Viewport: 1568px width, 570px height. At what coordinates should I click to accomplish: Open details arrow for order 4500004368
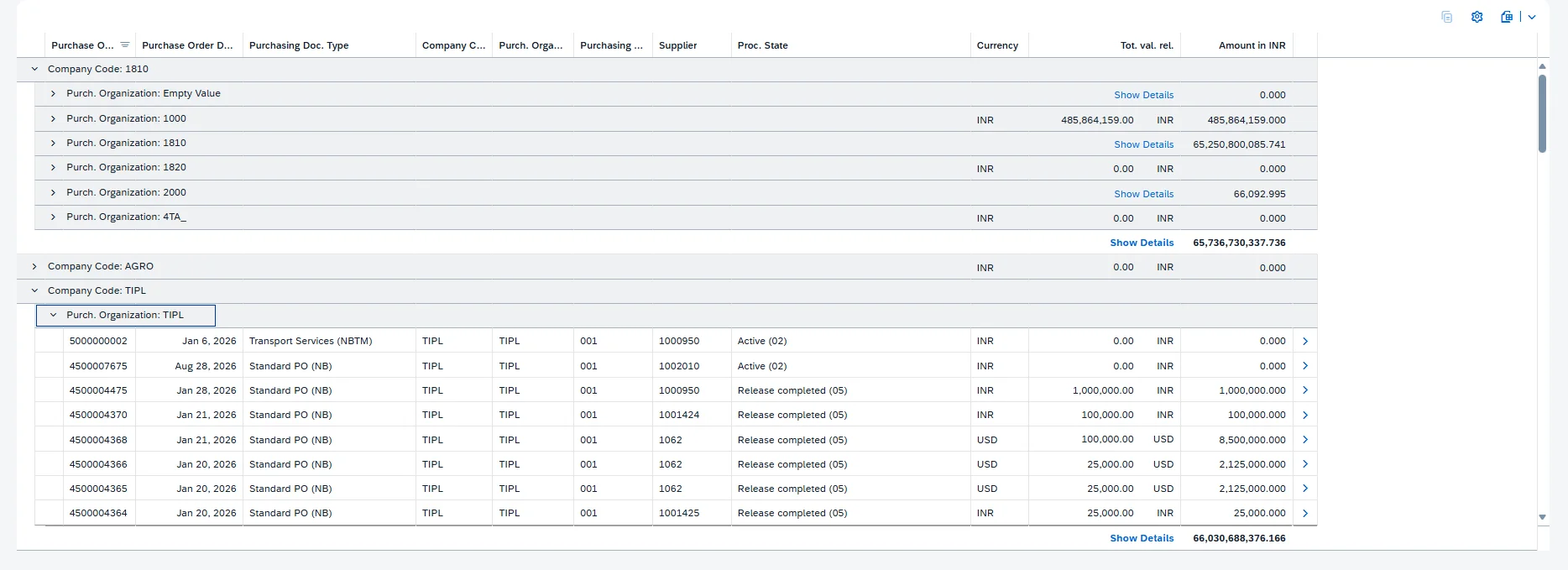pyautogui.click(x=1305, y=440)
